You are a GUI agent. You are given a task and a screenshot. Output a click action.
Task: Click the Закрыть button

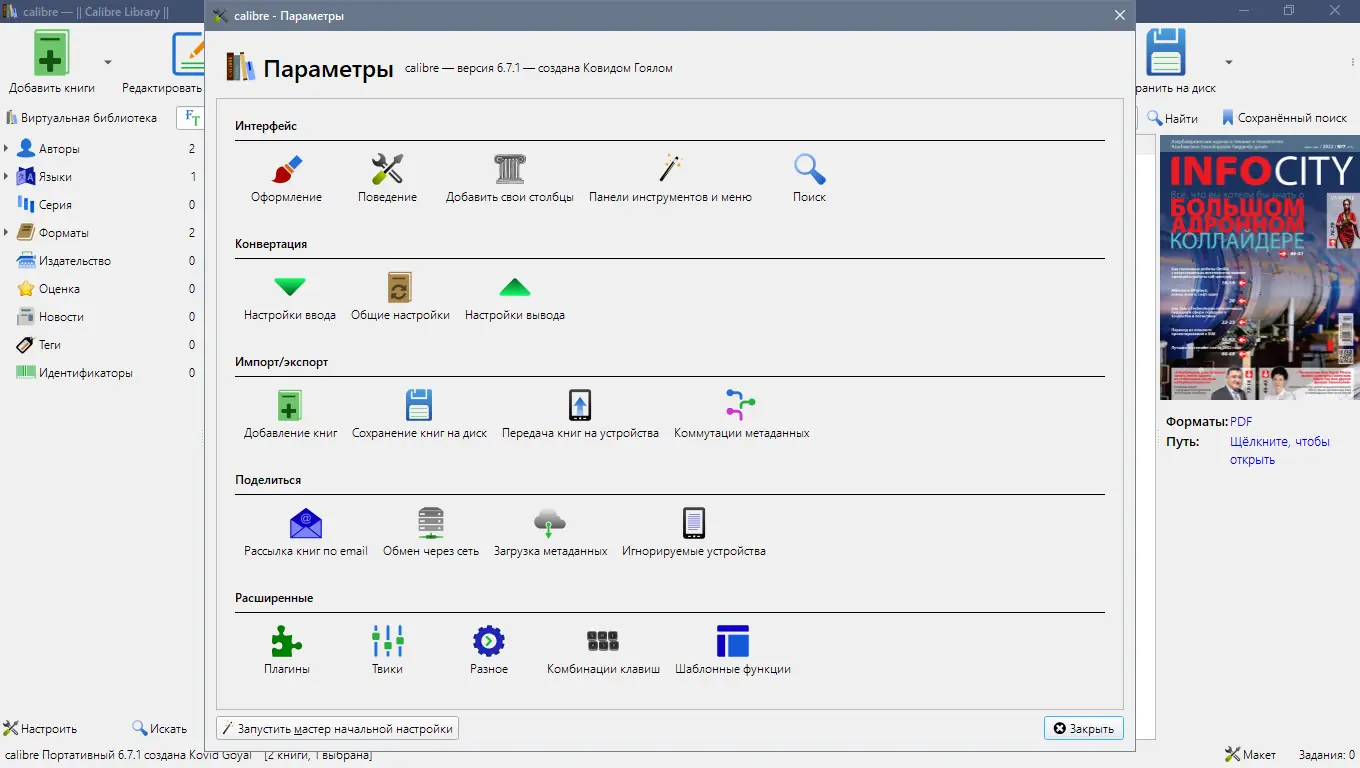tap(1084, 729)
